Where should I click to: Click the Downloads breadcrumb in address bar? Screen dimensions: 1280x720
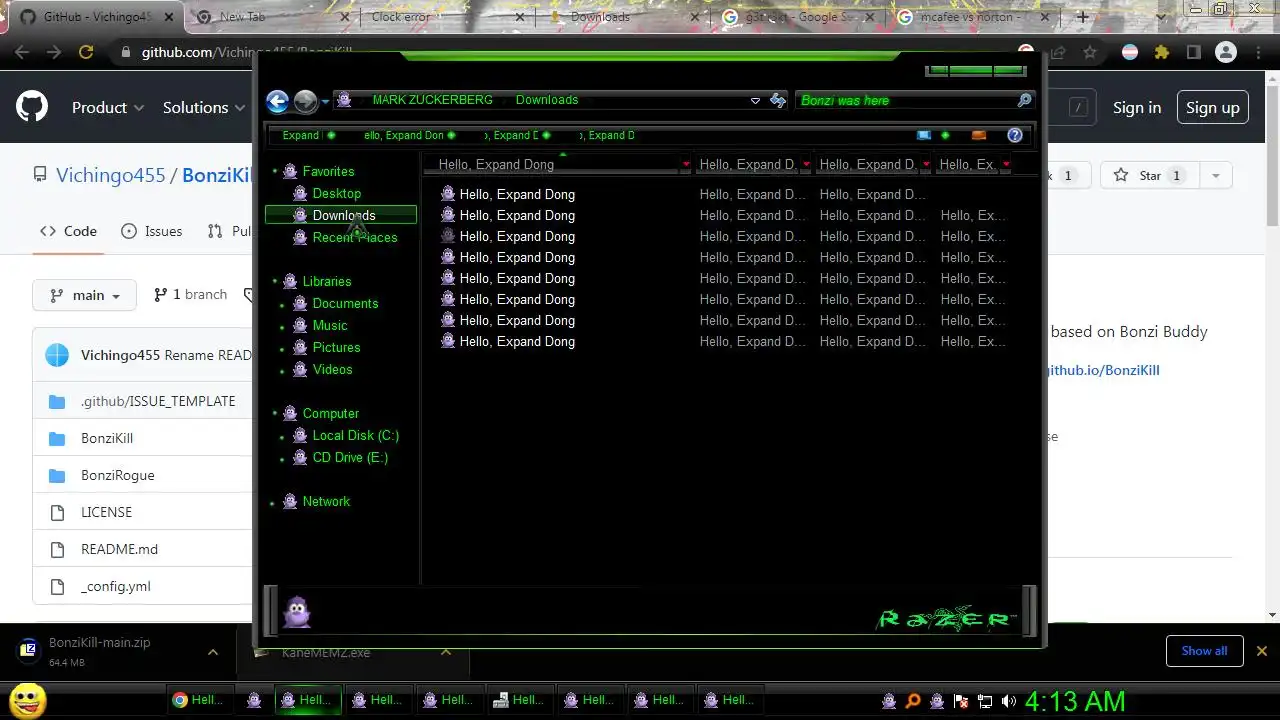[547, 100]
